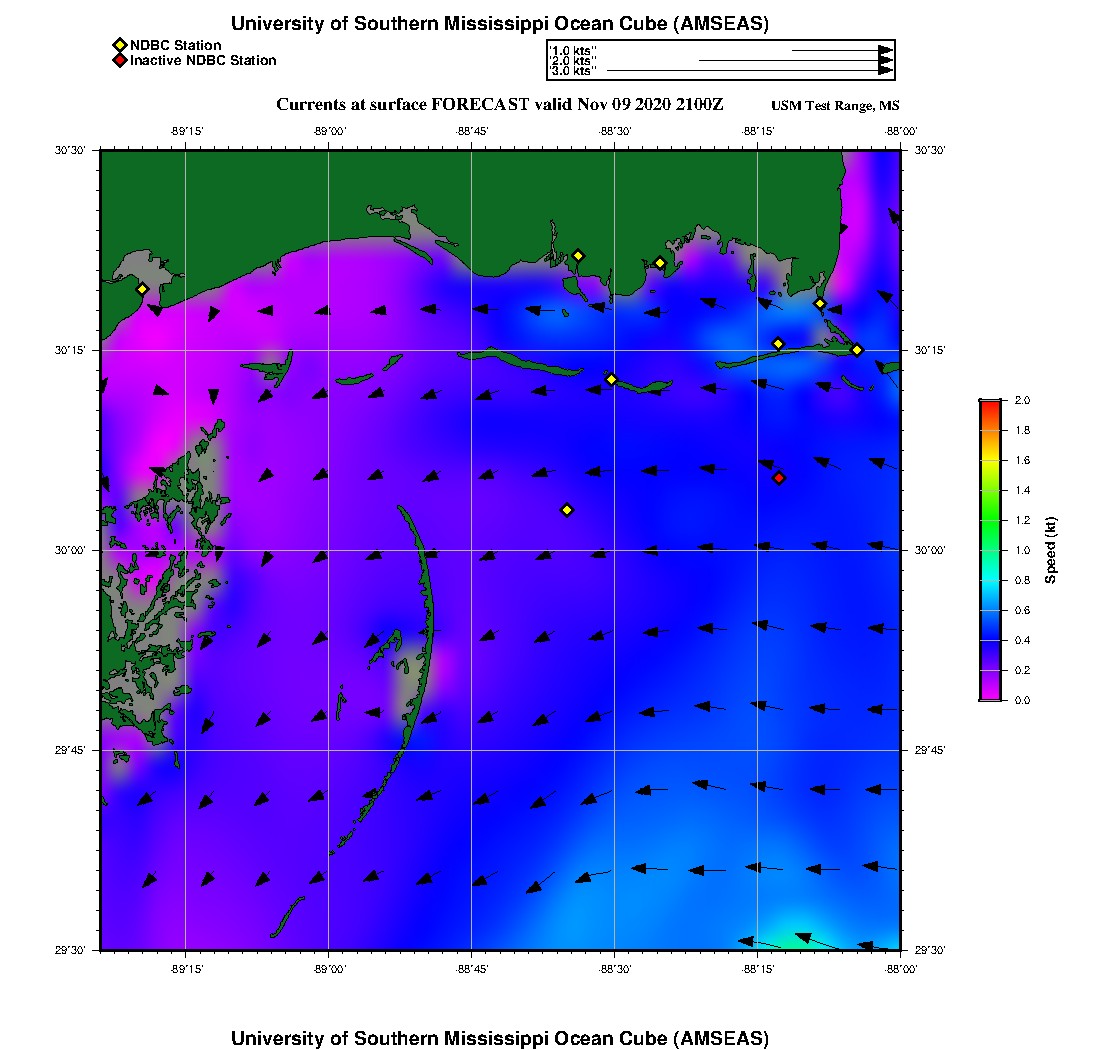The image size is (1100, 1050).
Task: Click the 3.0 kts scale arrow in the legend
Action: (x=750, y=71)
